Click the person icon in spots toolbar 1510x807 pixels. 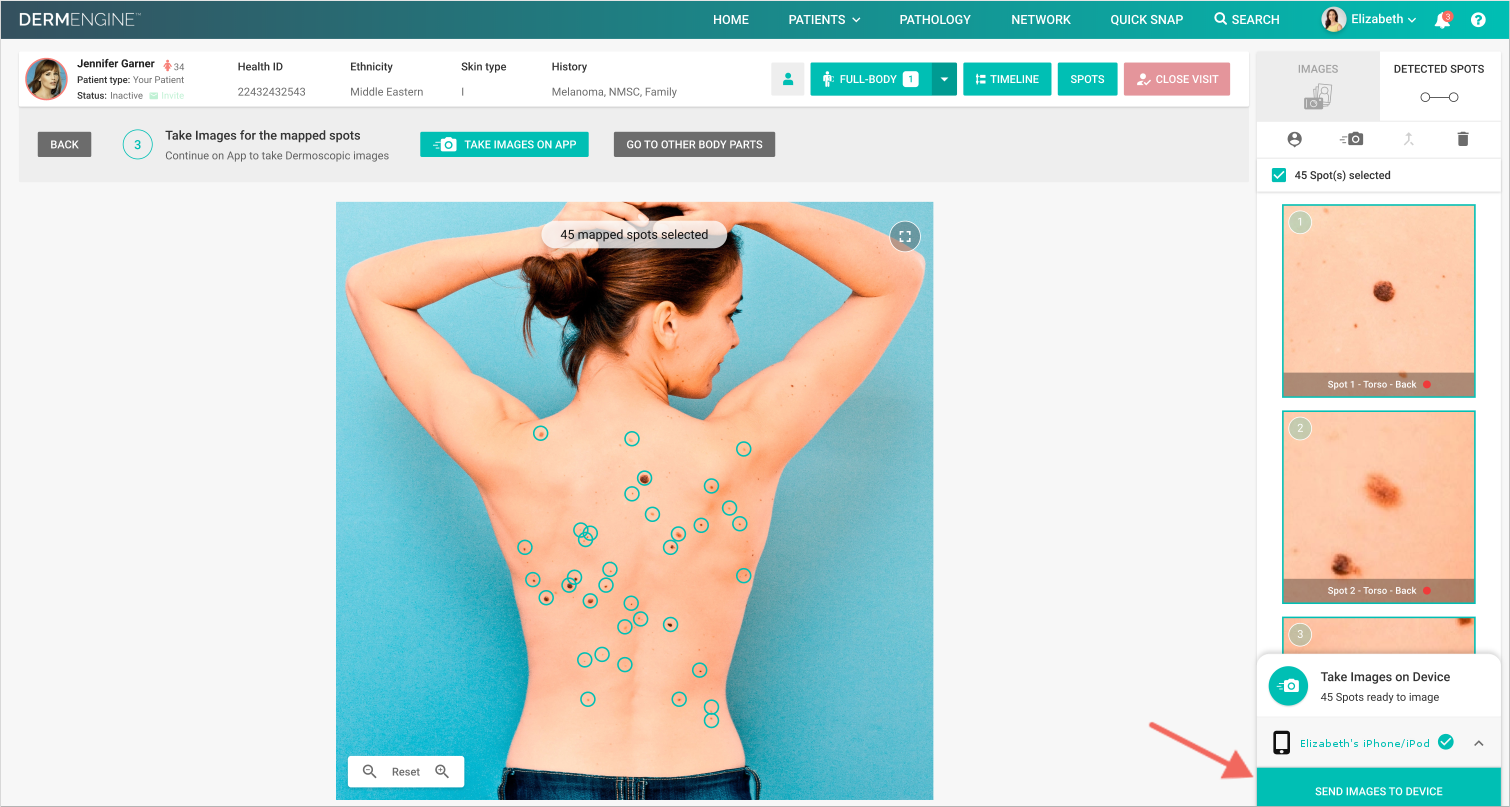[x=1295, y=139]
